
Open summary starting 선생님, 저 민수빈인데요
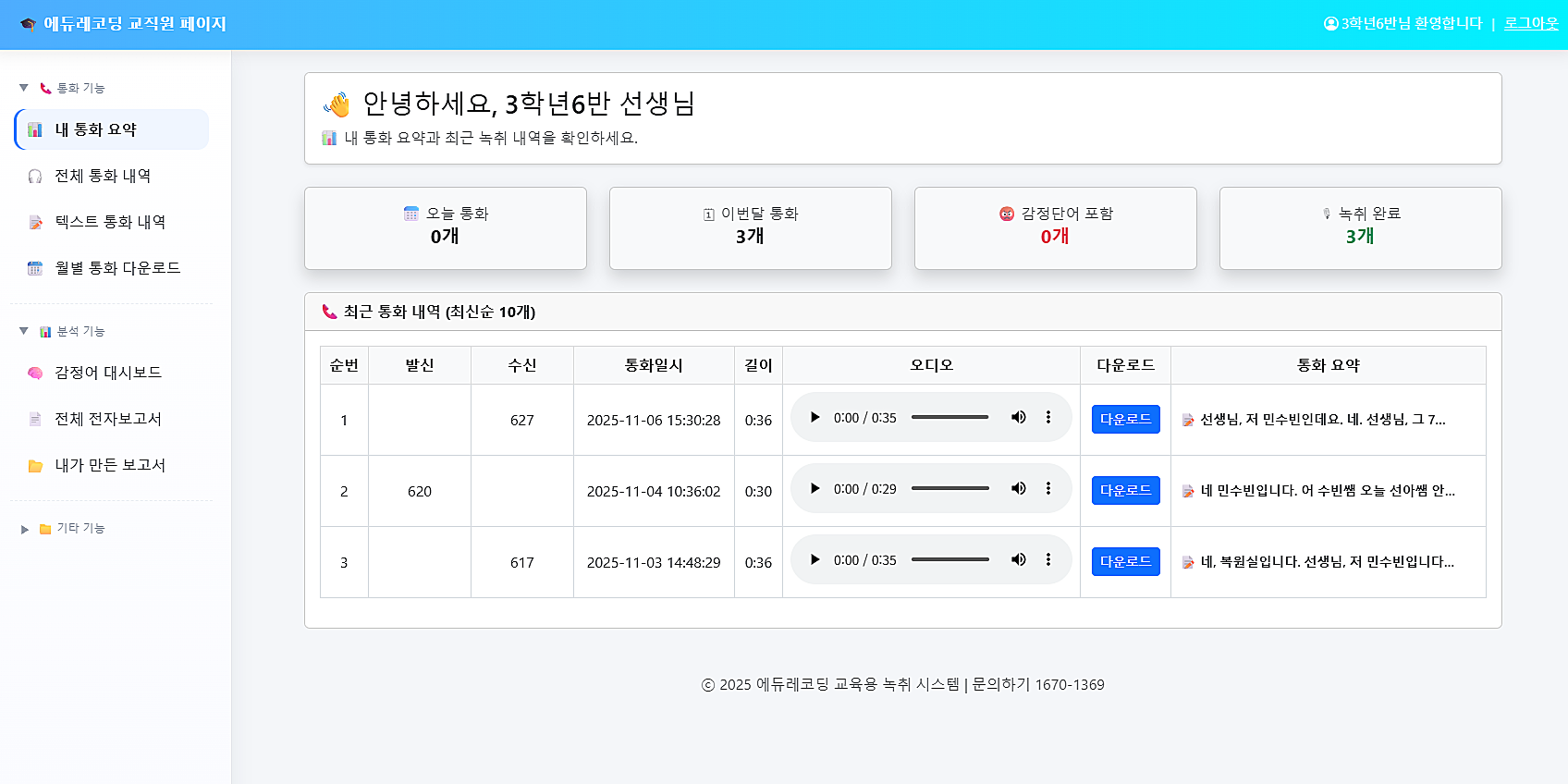coord(1323,420)
